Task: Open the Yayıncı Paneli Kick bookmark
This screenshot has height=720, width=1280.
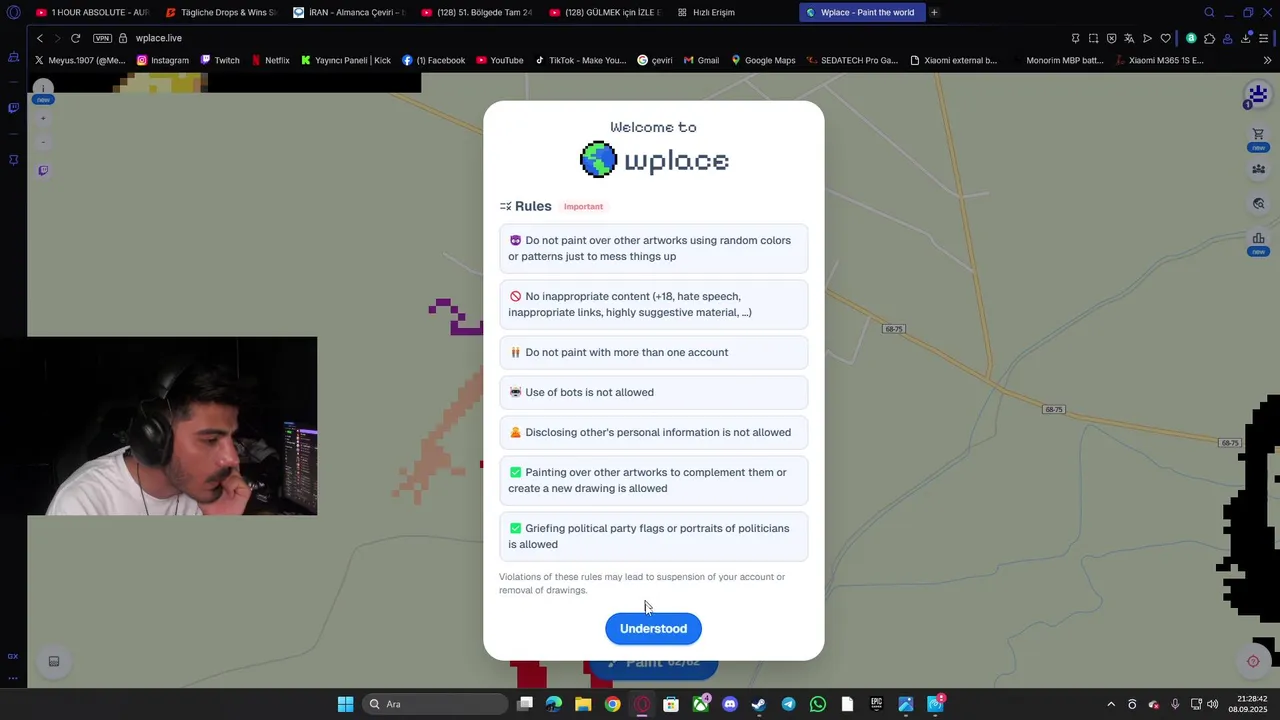Action: pyautogui.click(x=346, y=60)
